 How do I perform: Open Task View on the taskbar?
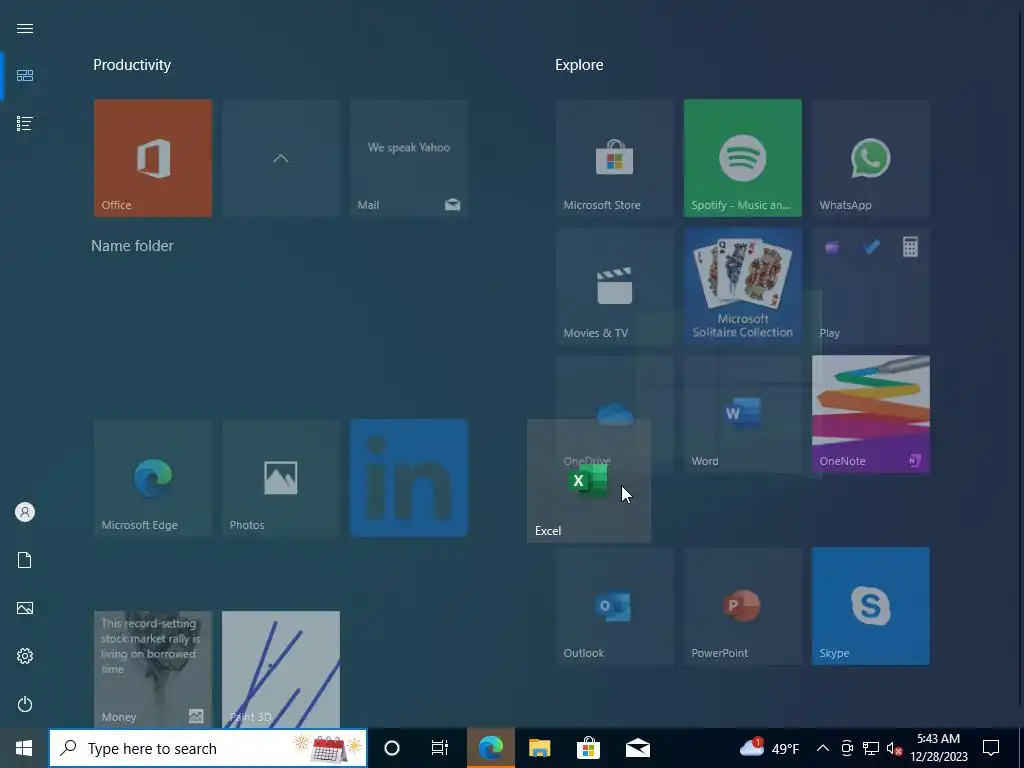point(440,748)
